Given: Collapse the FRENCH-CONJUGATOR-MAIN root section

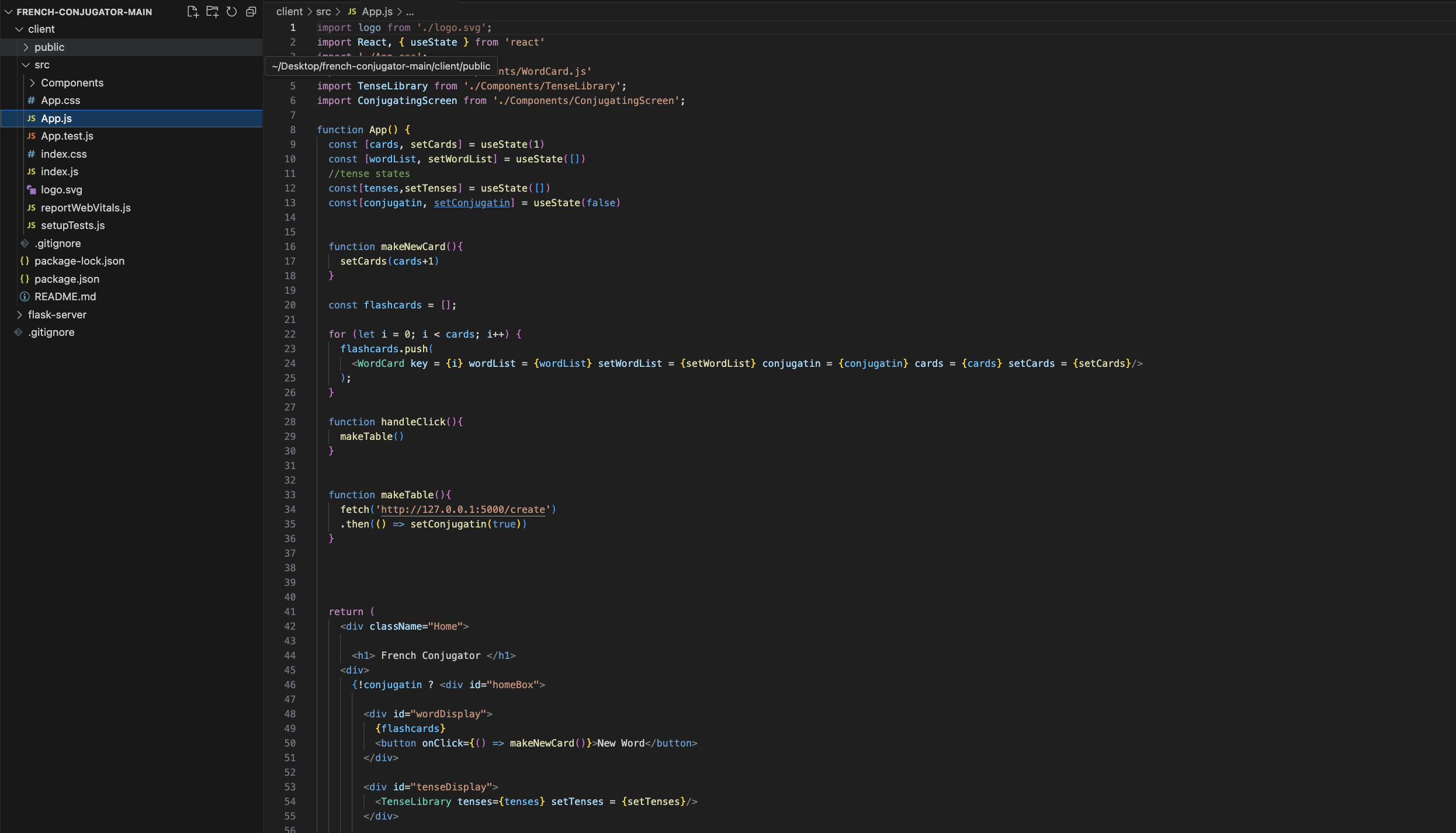Looking at the screenshot, I should [x=84, y=12].
